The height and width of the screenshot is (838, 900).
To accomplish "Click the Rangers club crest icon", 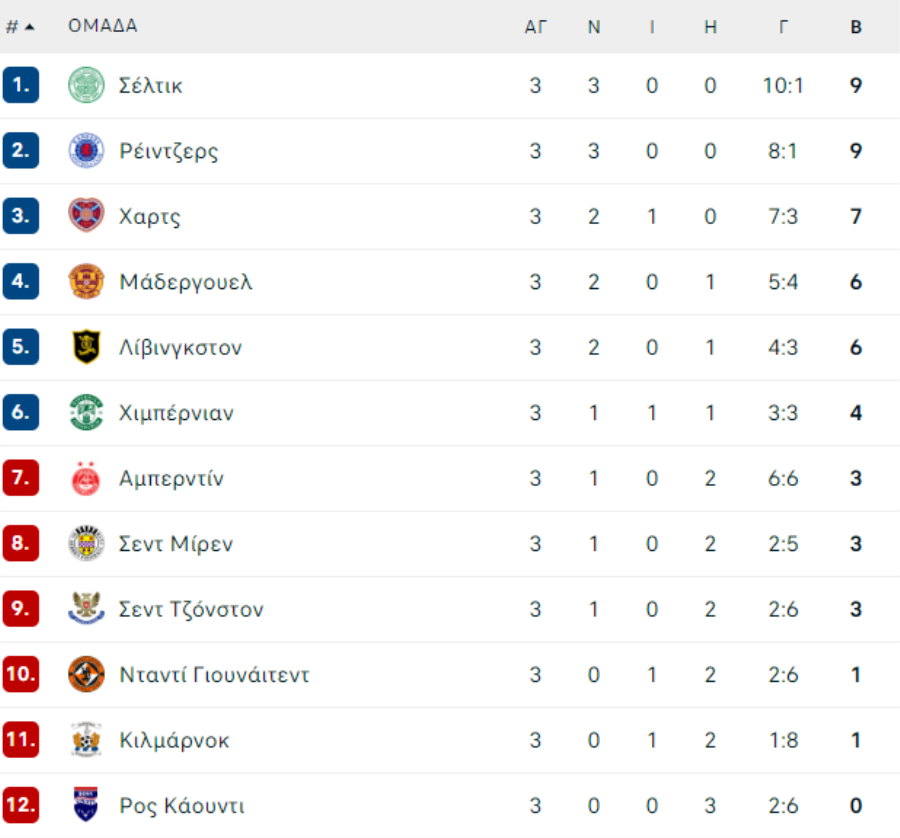I will click(86, 150).
